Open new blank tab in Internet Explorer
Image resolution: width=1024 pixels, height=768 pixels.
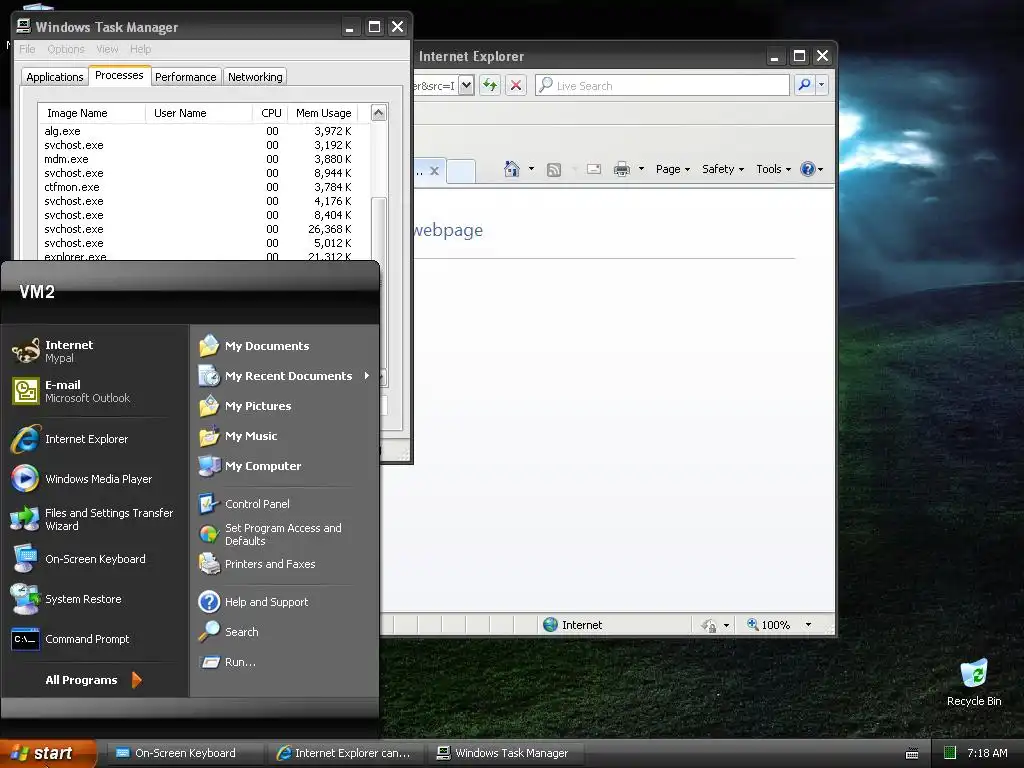pos(461,171)
